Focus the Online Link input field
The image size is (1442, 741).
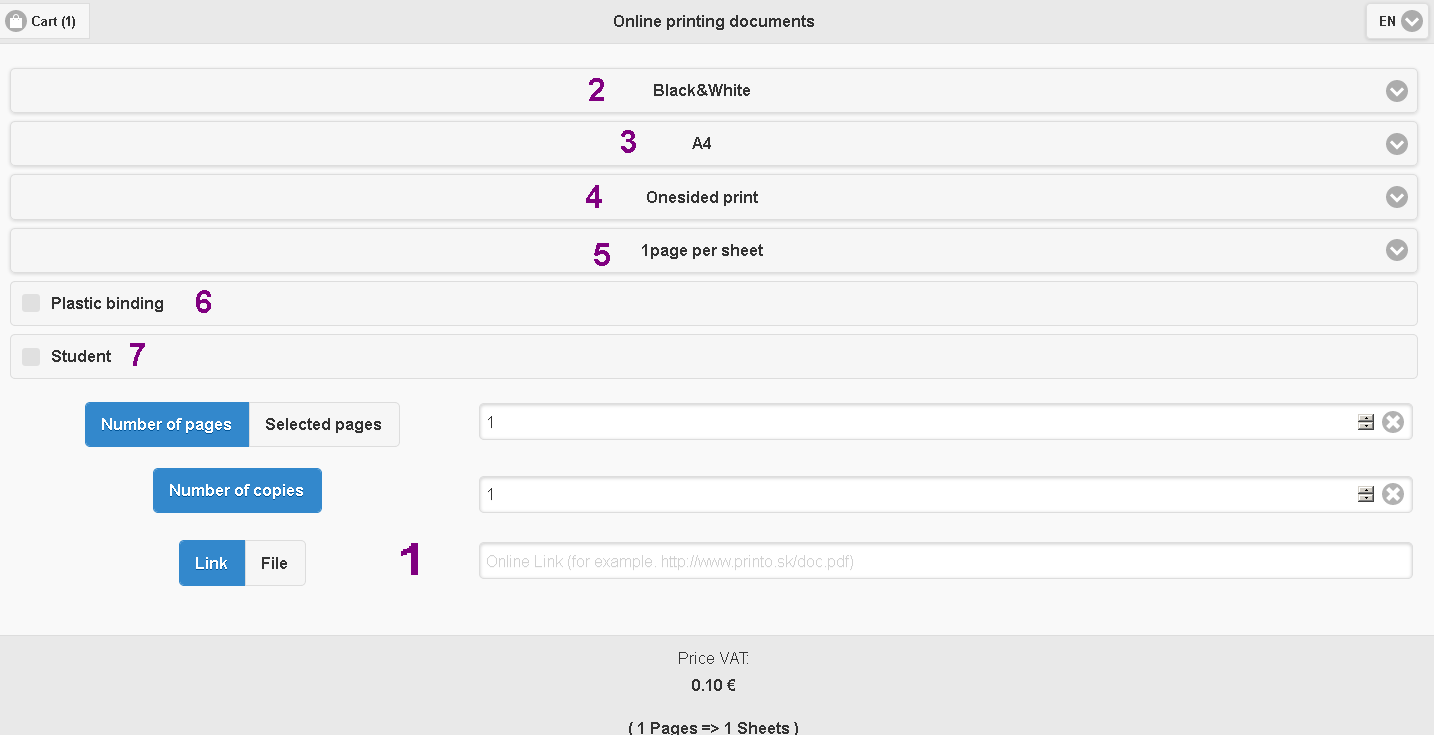point(945,562)
